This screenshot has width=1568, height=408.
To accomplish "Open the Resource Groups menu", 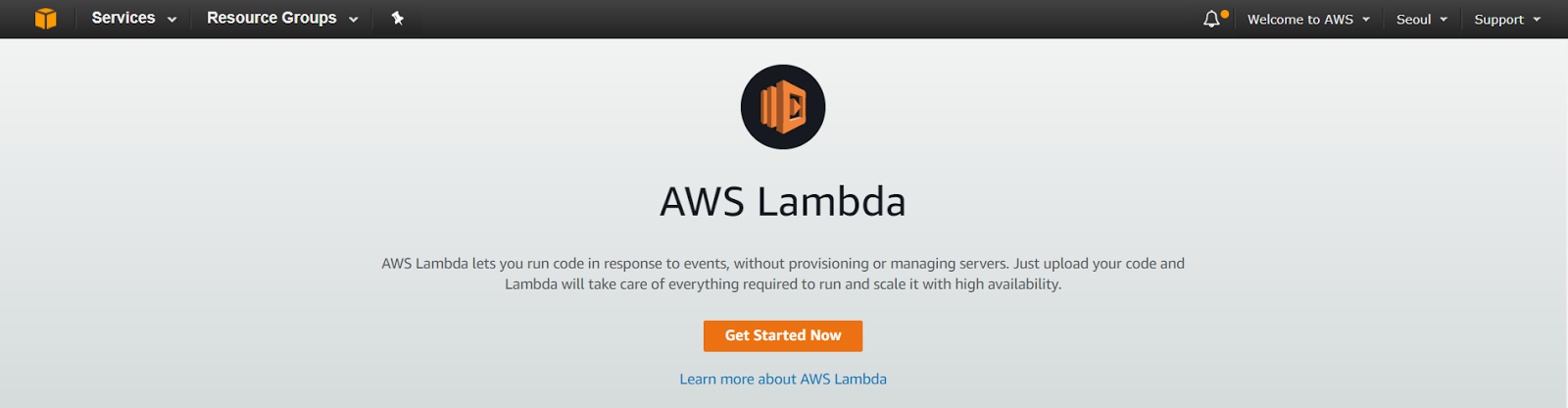I will [282, 19].
